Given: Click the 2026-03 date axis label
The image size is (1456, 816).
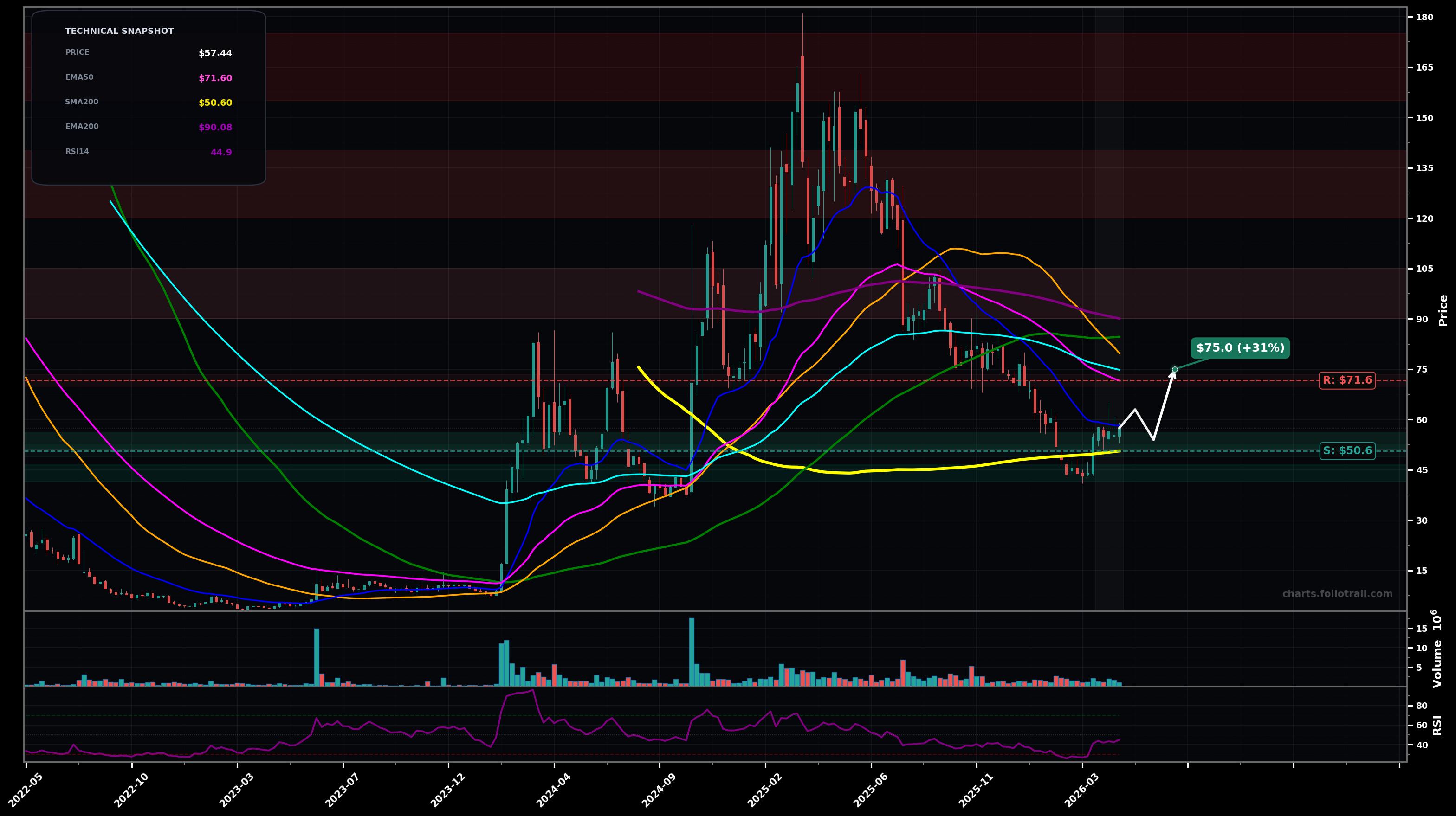Looking at the screenshot, I should pyautogui.click(x=1082, y=789).
